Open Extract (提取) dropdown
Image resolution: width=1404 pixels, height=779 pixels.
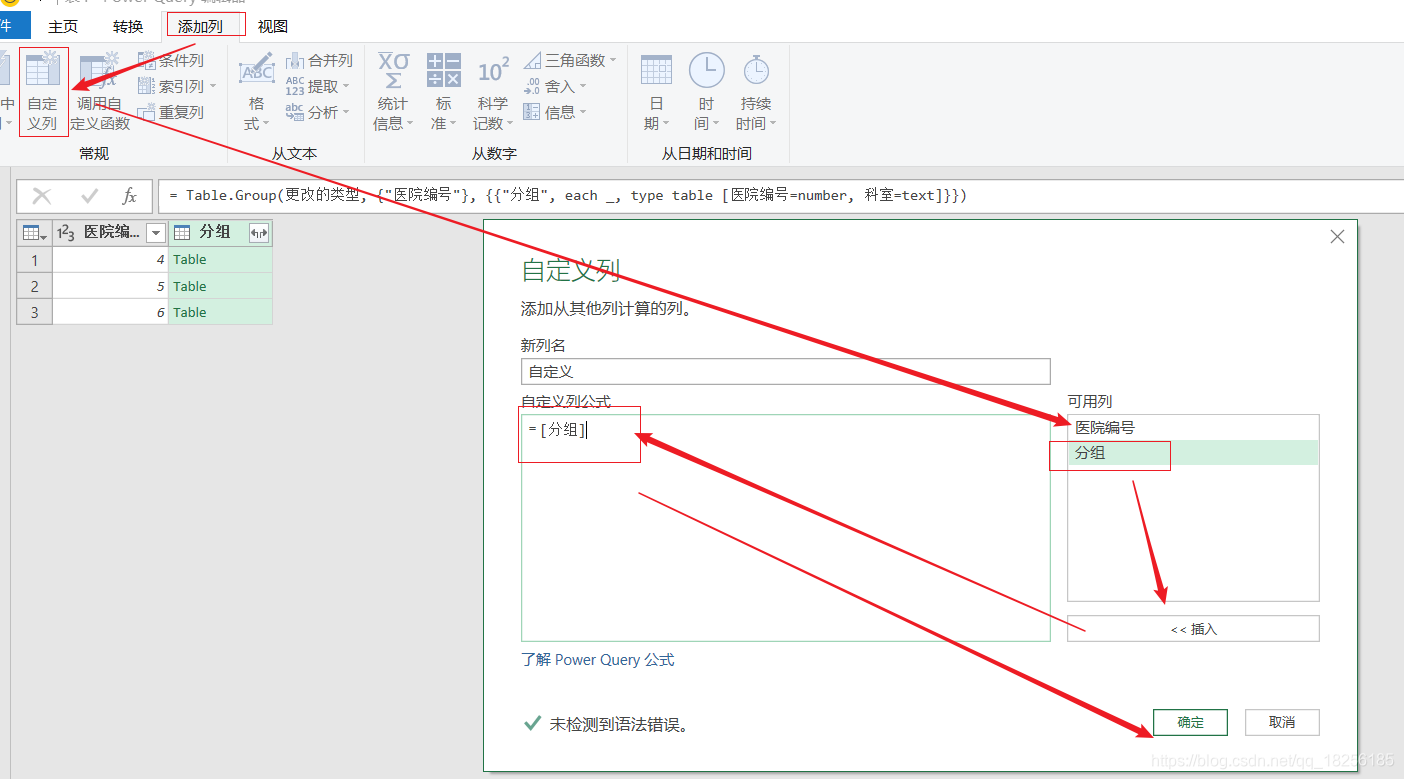[x=317, y=87]
